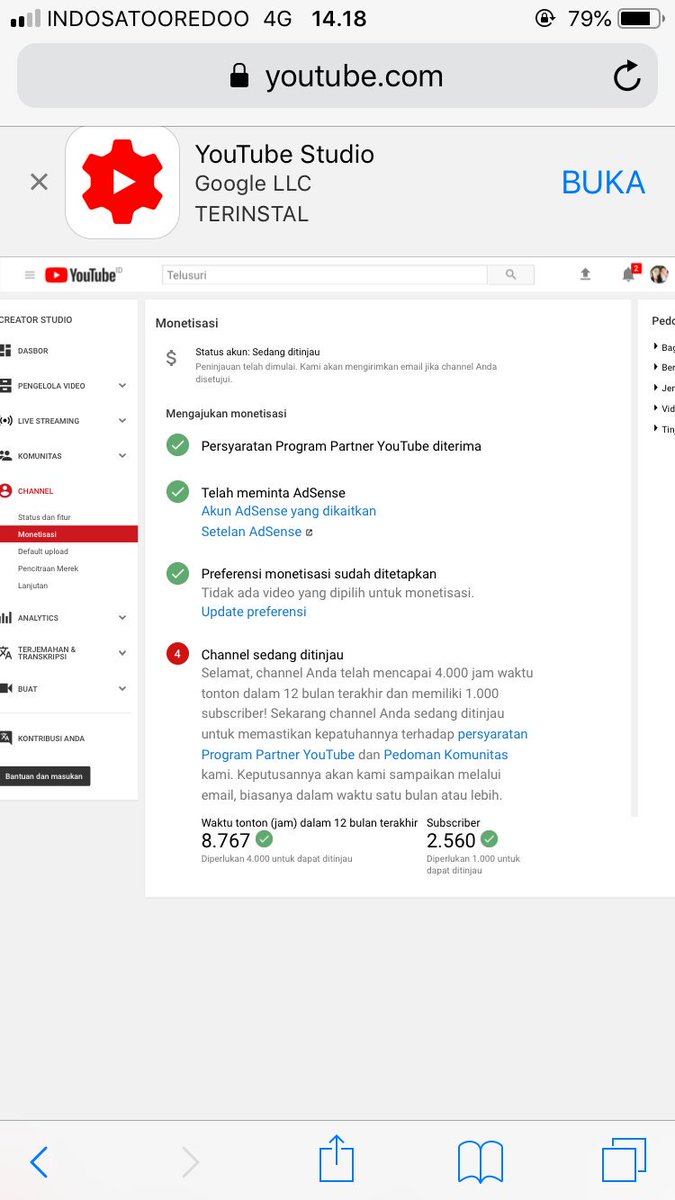
Task: Open persyaratan Program Partner YouTube link
Action: tap(365, 744)
